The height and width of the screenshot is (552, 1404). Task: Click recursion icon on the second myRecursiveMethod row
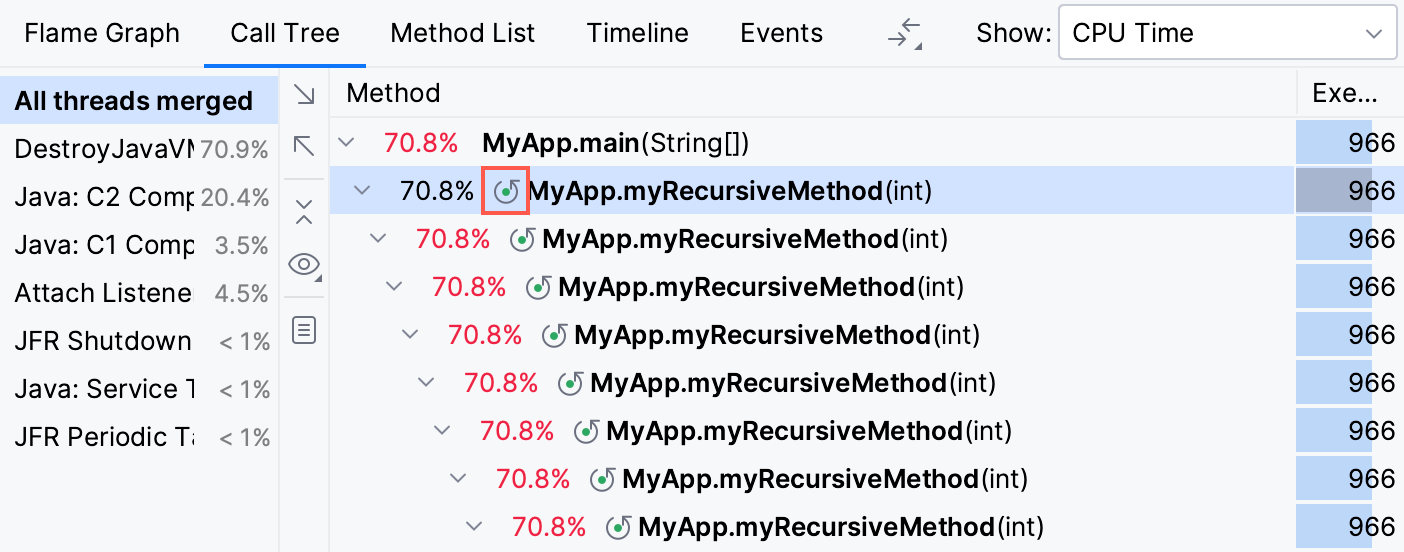[523, 239]
